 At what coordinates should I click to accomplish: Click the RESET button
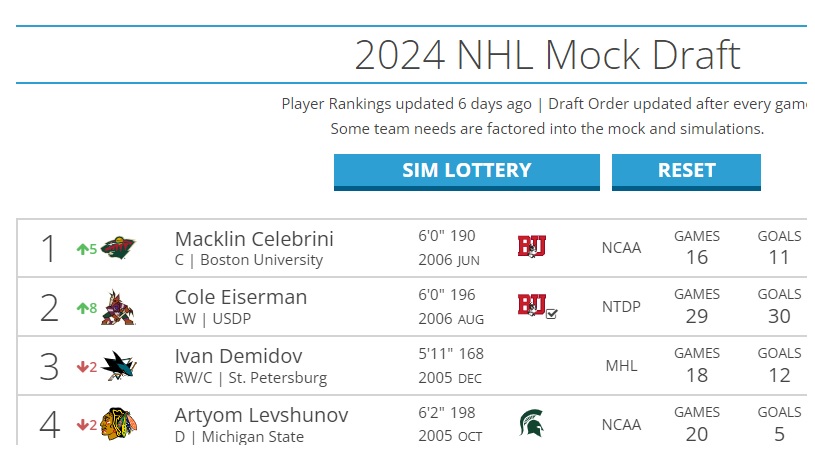point(686,172)
